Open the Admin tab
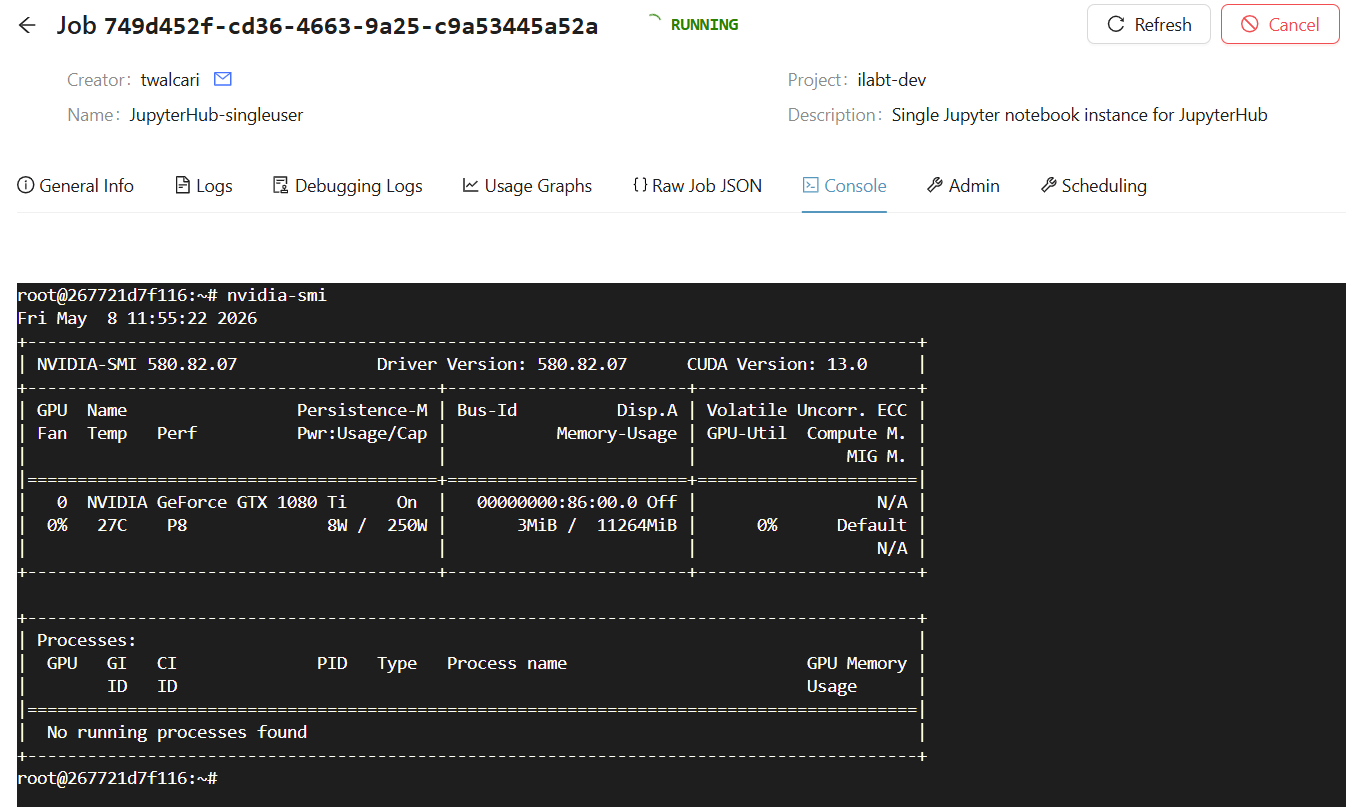This screenshot has width=1346, height=807. pyautogui.click(x=963, y=185)
